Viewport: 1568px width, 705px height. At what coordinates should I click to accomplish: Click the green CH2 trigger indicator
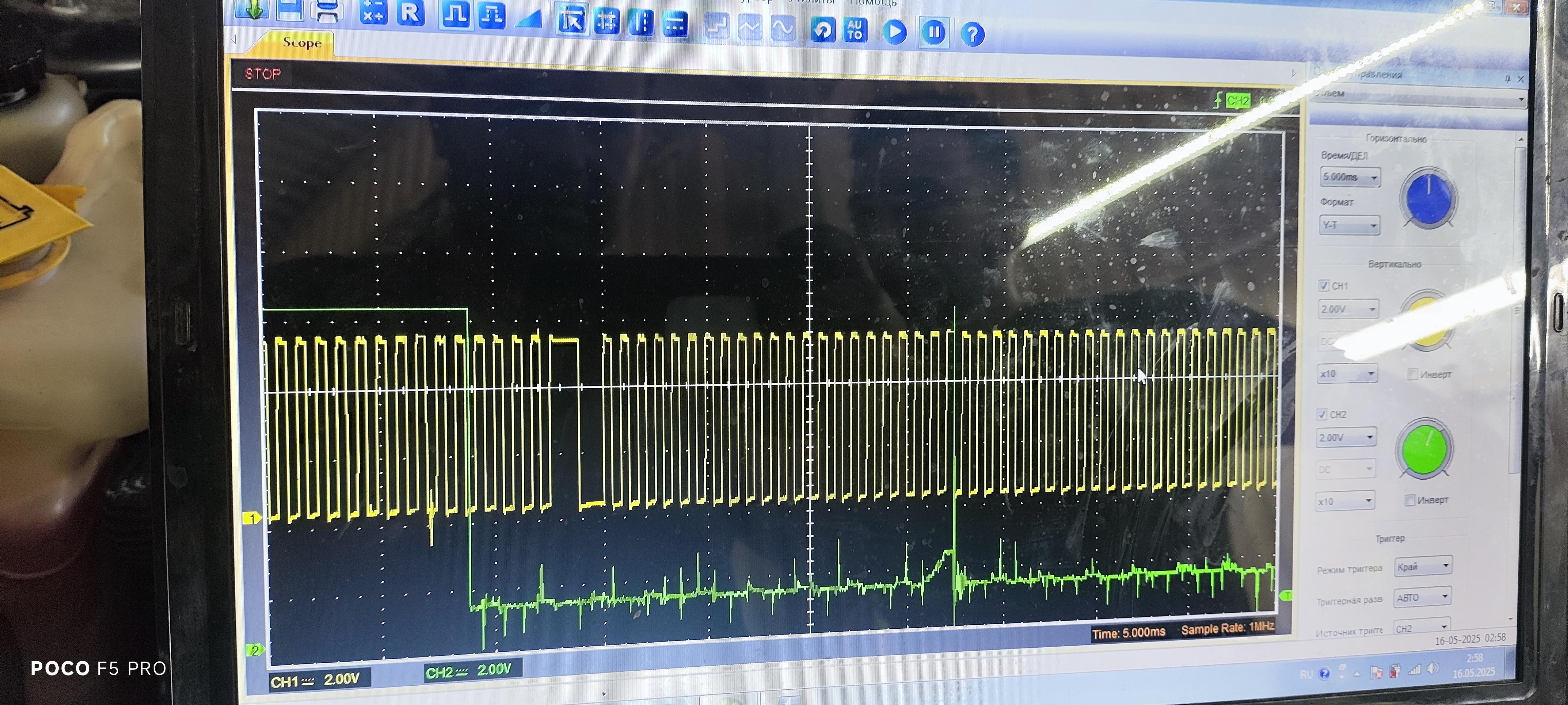point(1237,100)
